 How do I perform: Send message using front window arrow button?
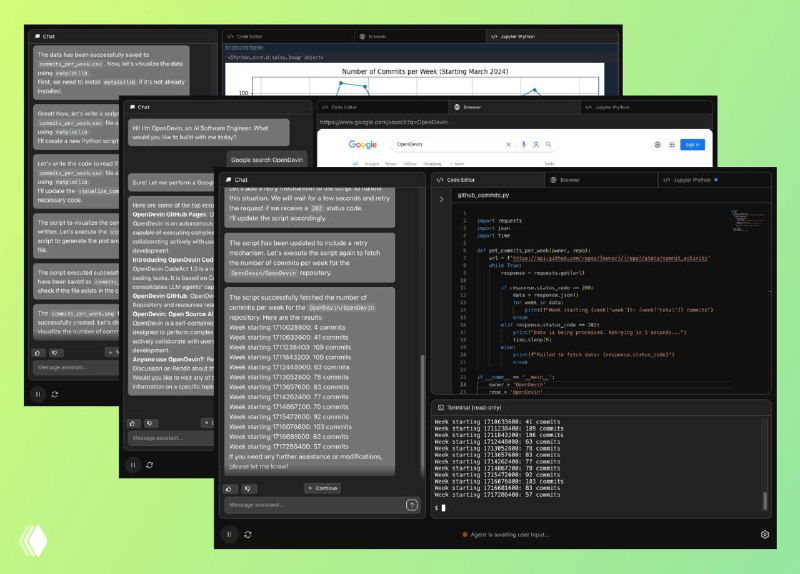[412, 505]
